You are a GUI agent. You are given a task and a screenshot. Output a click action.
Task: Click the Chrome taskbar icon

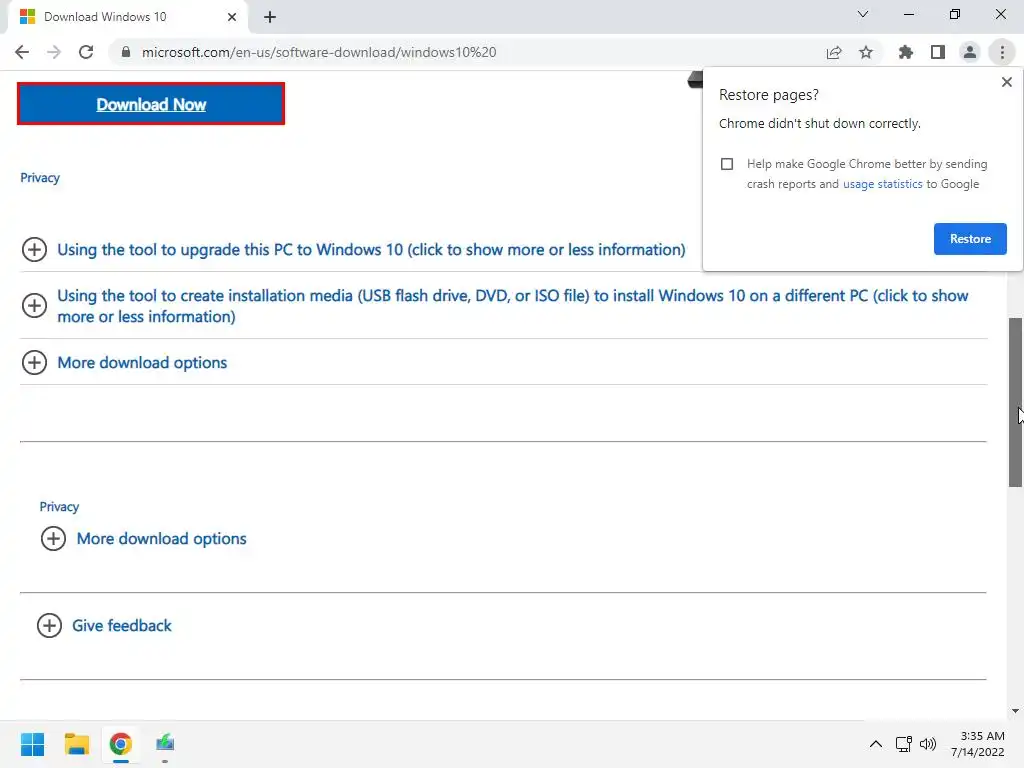click(120, 744)
